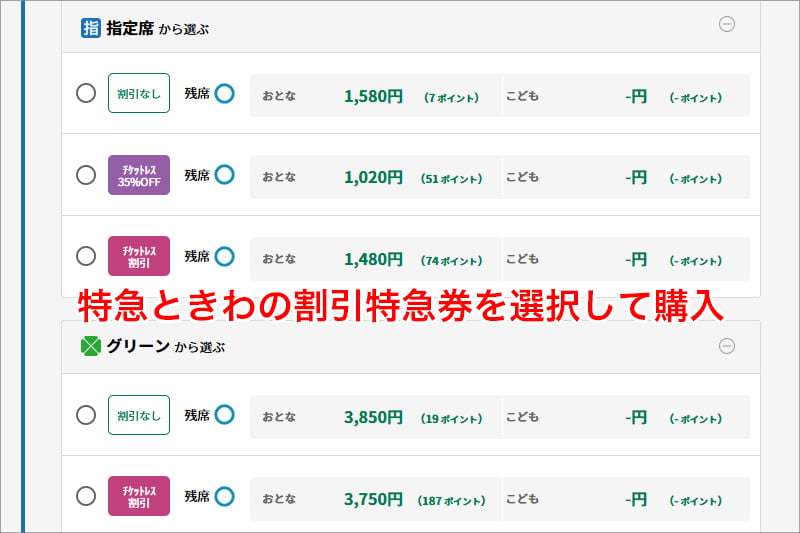Click the (19ポイント) text
This screenshot has width=800, height=533.
[x=452, y=419]
